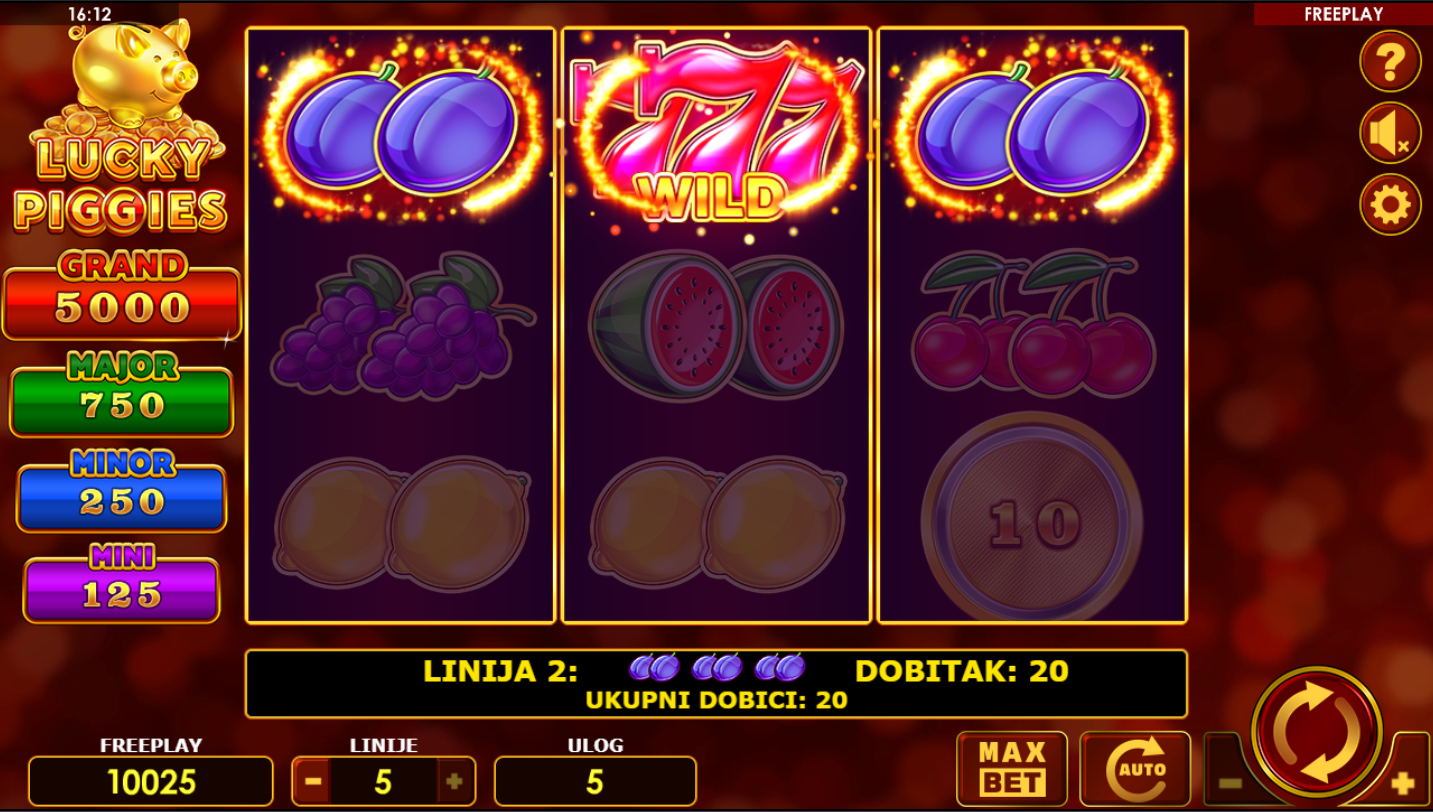Image resolution: width=1433 pixels, height=812 pixels.
Task: Raise the bet with the plus beside spin
Action: (x=1406, y=782)
